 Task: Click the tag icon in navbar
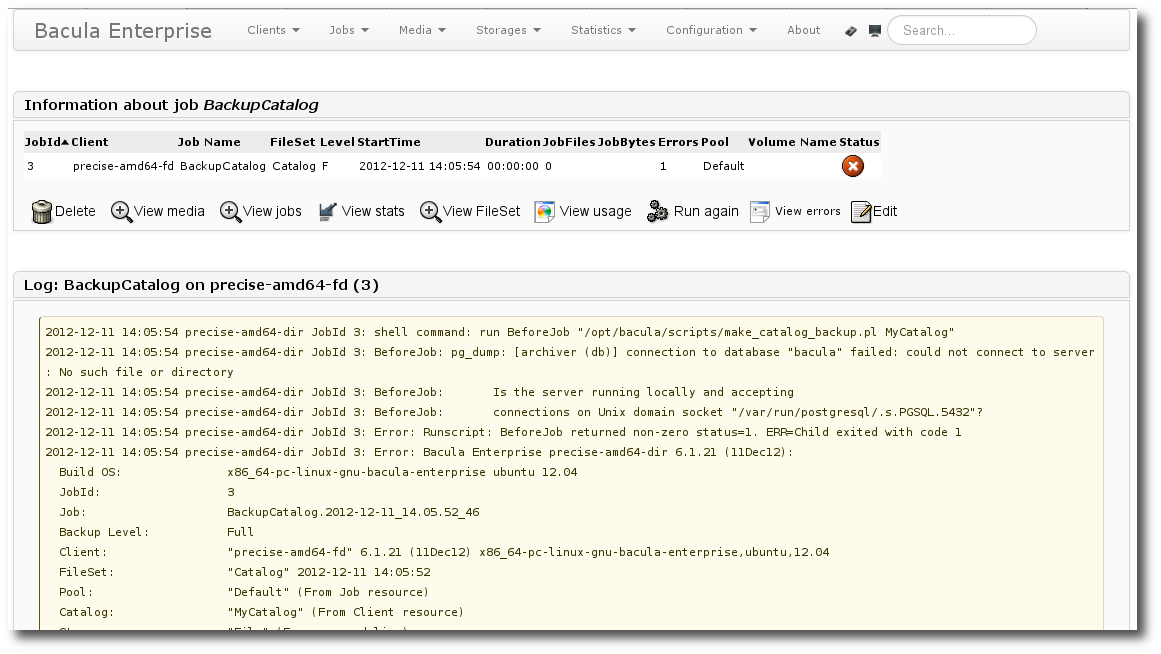click(851, 31)
